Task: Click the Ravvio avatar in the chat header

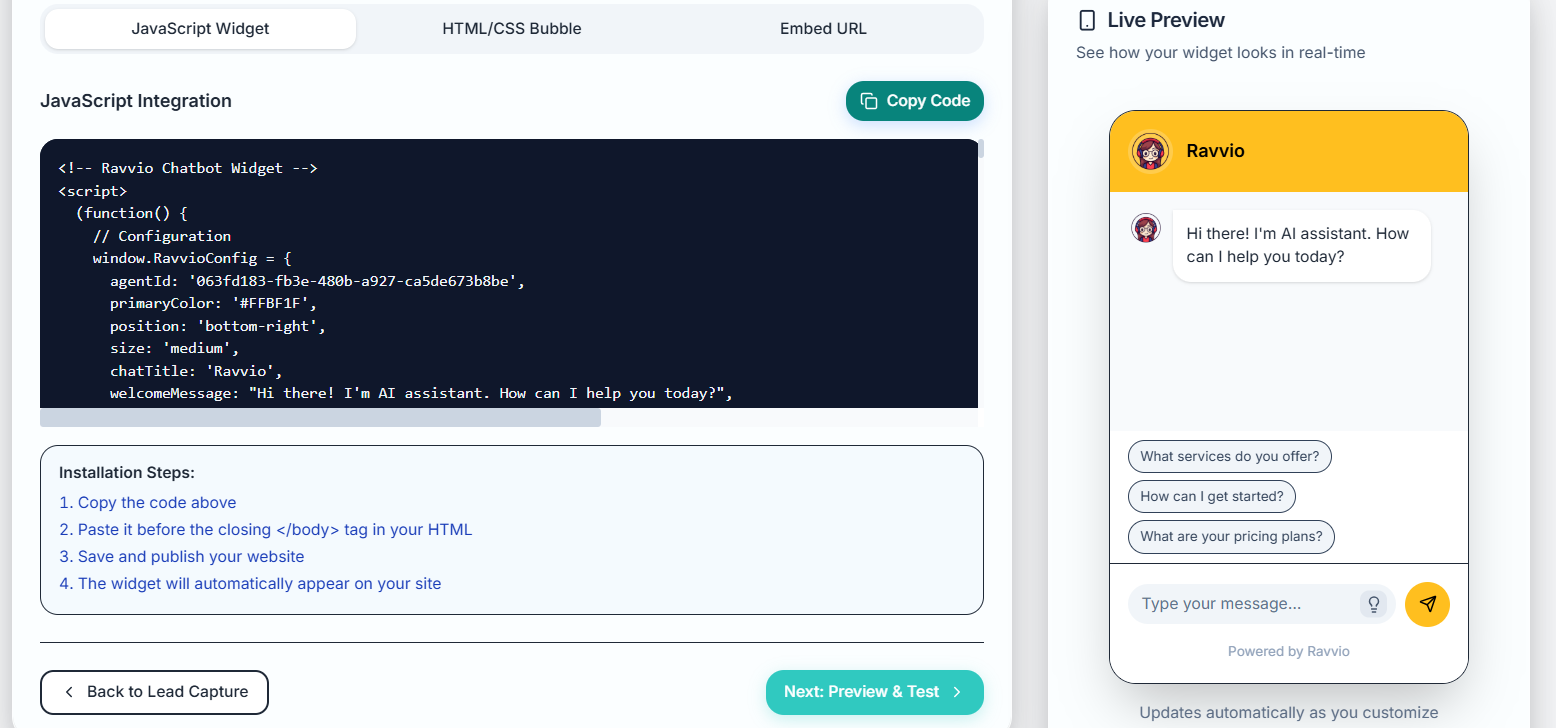Action: [x=1149, y=151]
